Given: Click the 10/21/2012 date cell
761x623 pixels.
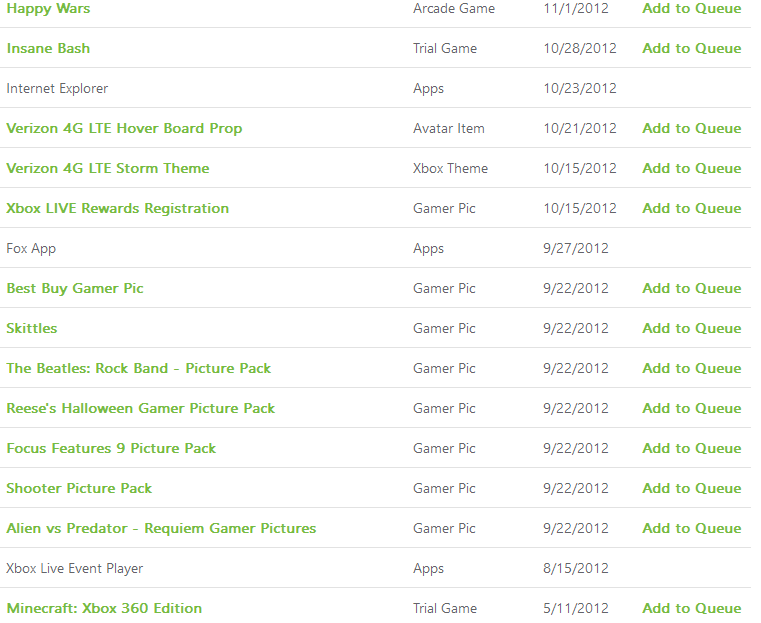Looking at the screenshot, I should 580,129.
